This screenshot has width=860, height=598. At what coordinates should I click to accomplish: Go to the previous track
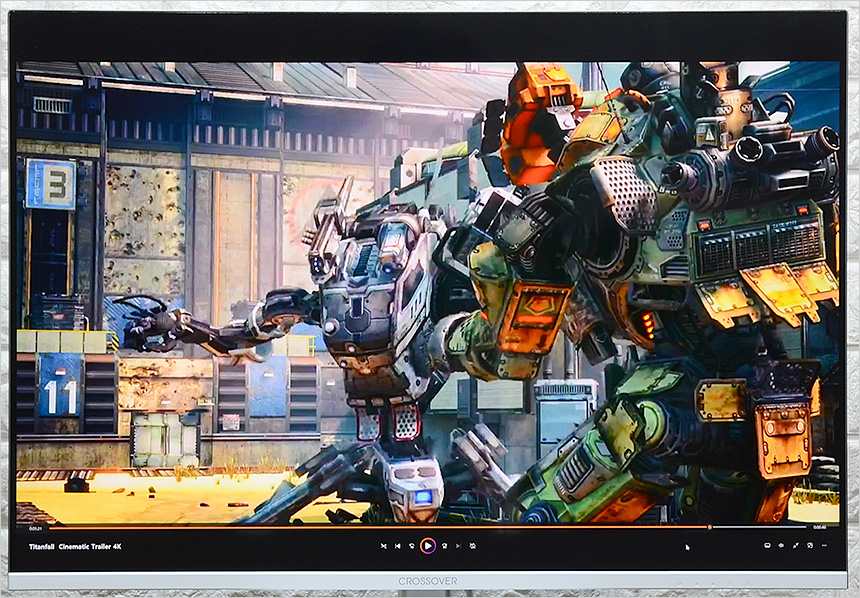(397, 546)
